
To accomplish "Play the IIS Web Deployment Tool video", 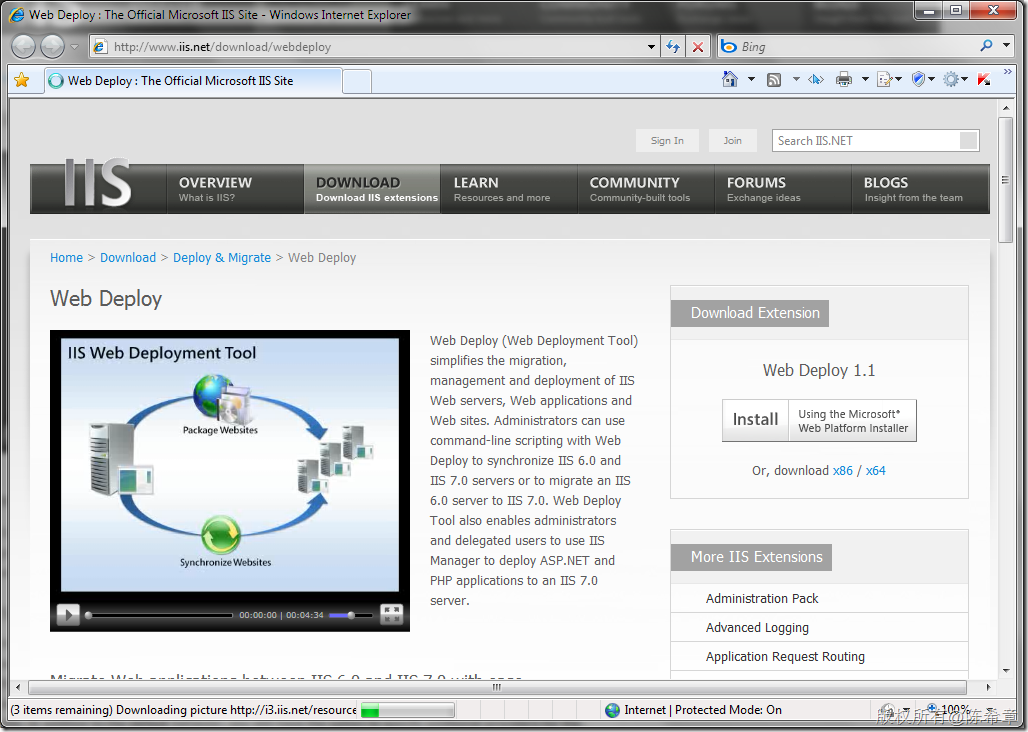I will [68, 615].
